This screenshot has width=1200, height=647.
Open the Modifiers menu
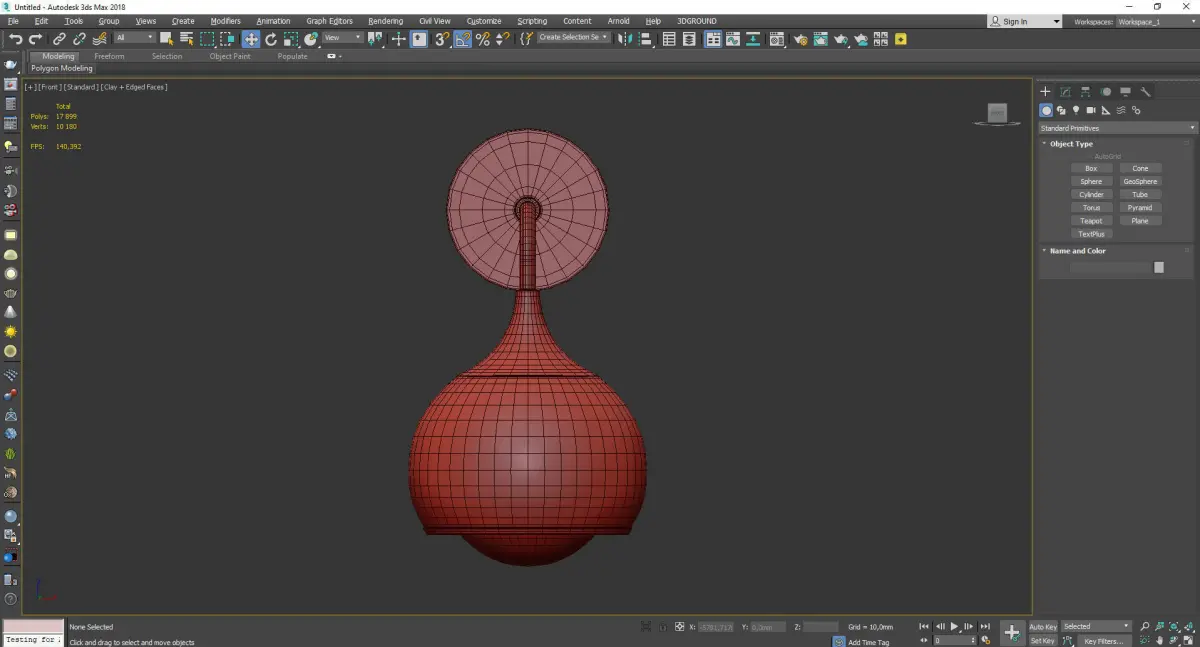pos(225,21)
